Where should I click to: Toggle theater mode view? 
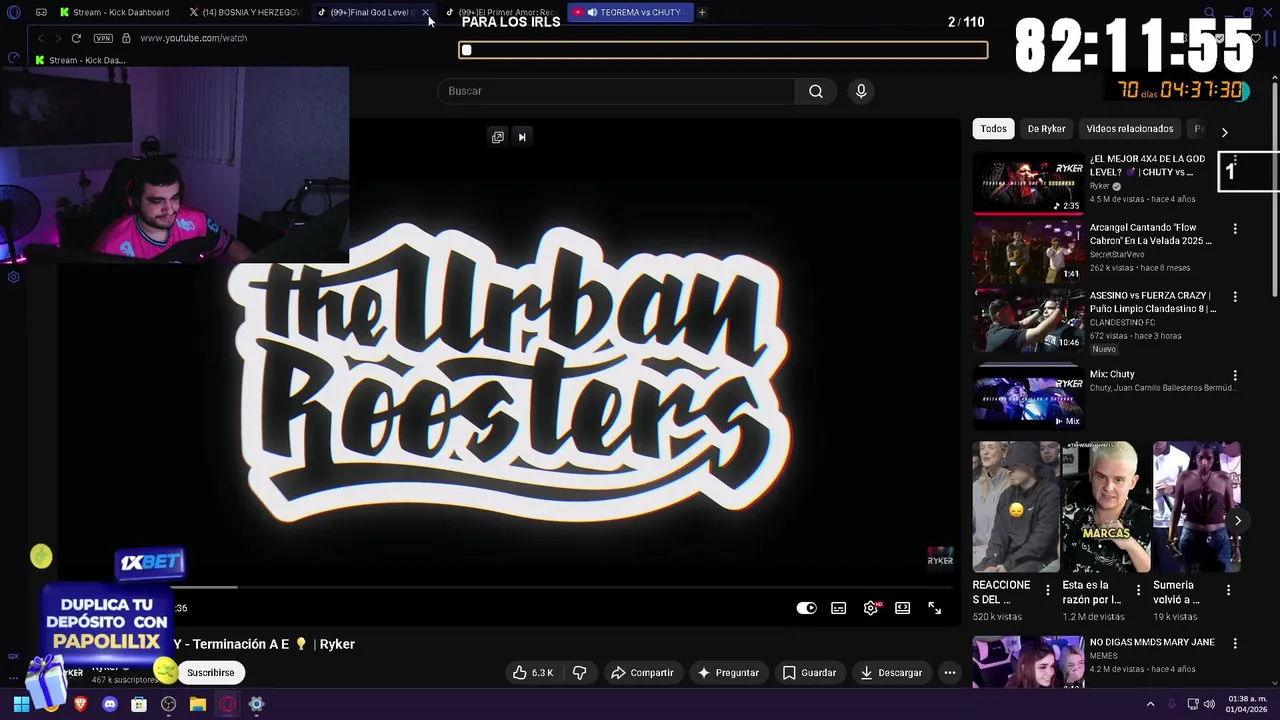click(x=903, y=608)
